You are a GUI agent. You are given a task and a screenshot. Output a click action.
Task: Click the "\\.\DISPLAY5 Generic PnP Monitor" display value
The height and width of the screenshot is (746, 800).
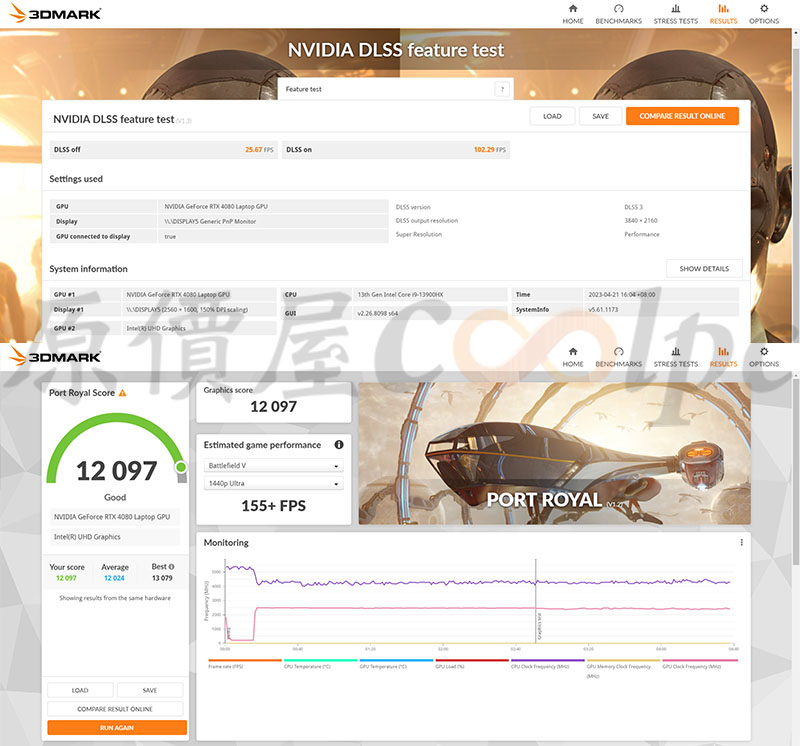click(210, 221)
